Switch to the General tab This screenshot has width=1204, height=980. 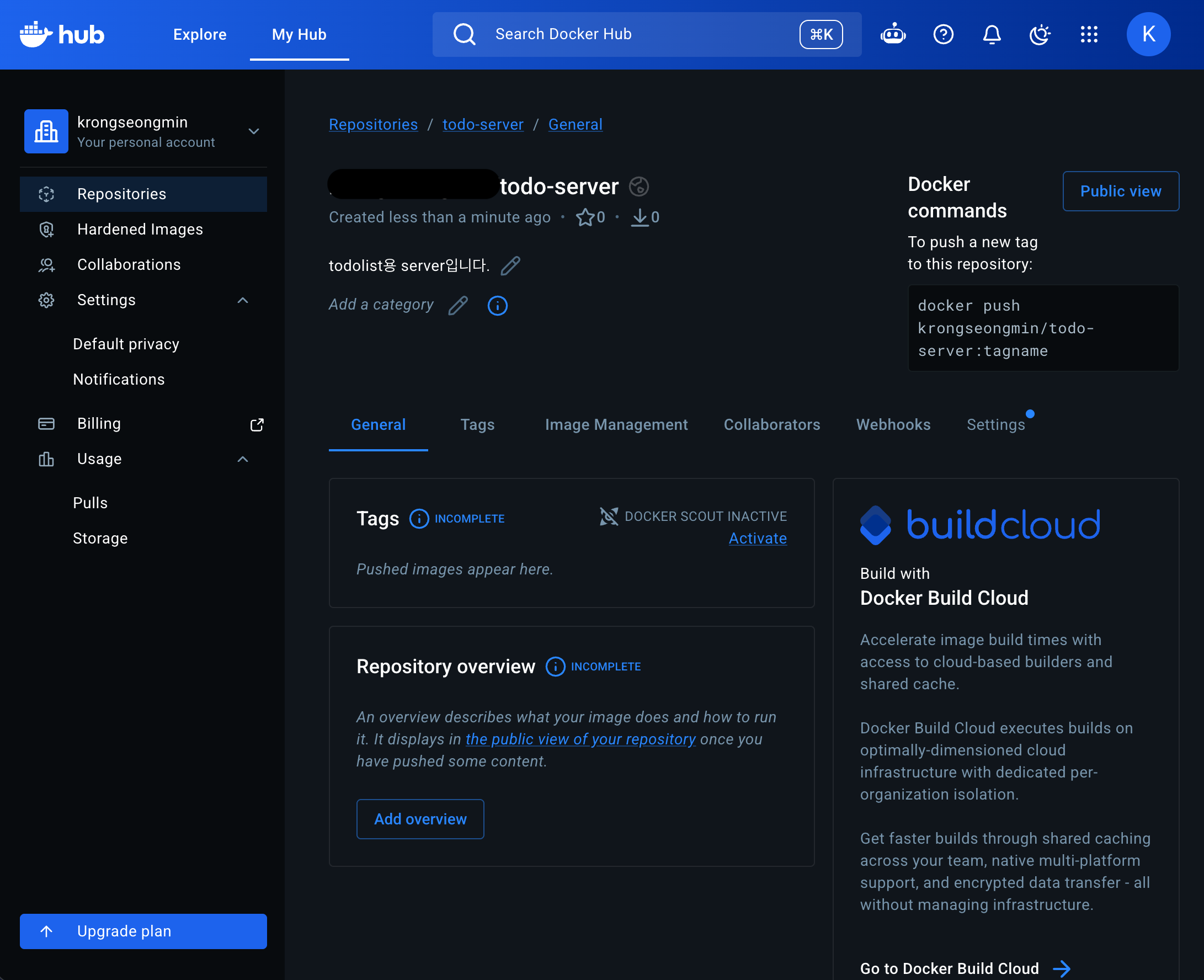[378, 425]
